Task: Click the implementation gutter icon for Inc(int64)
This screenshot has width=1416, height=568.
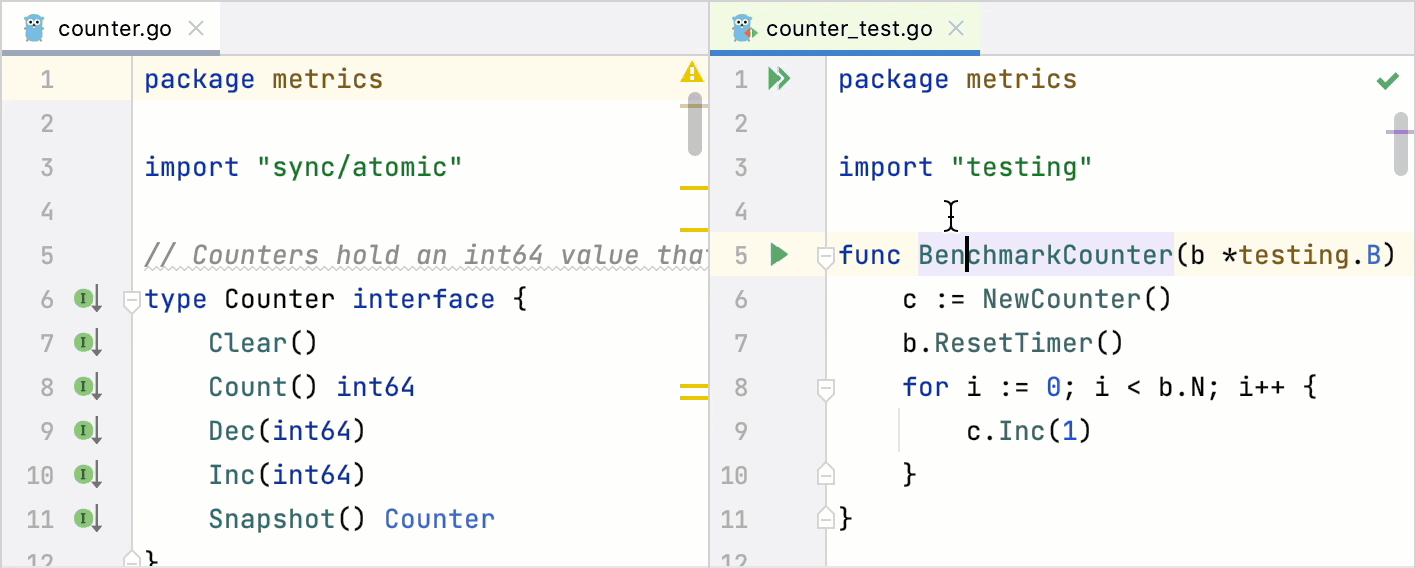Action: (x=88, y=475)
